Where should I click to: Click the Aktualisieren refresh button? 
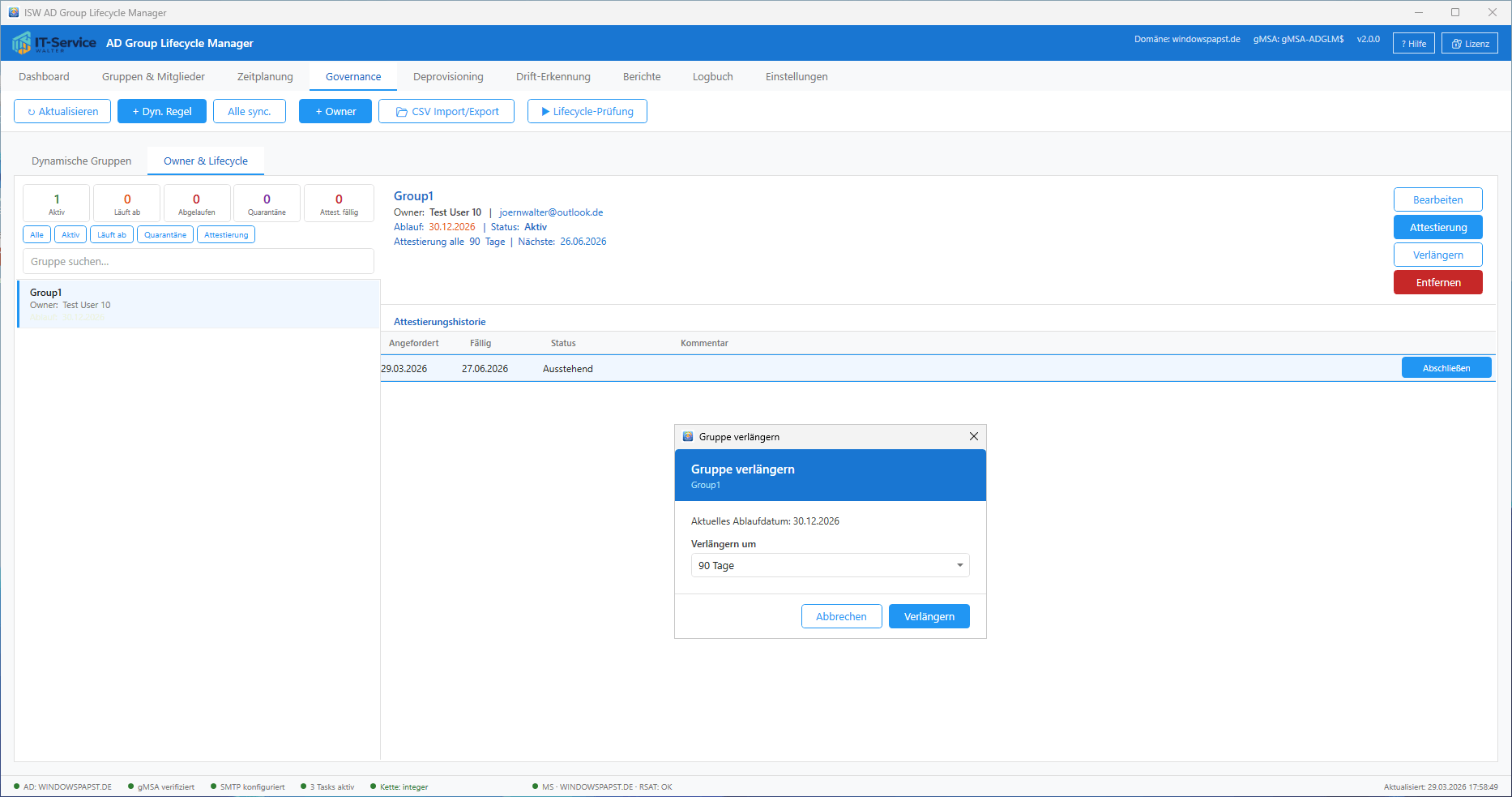(x=62, y=112)
